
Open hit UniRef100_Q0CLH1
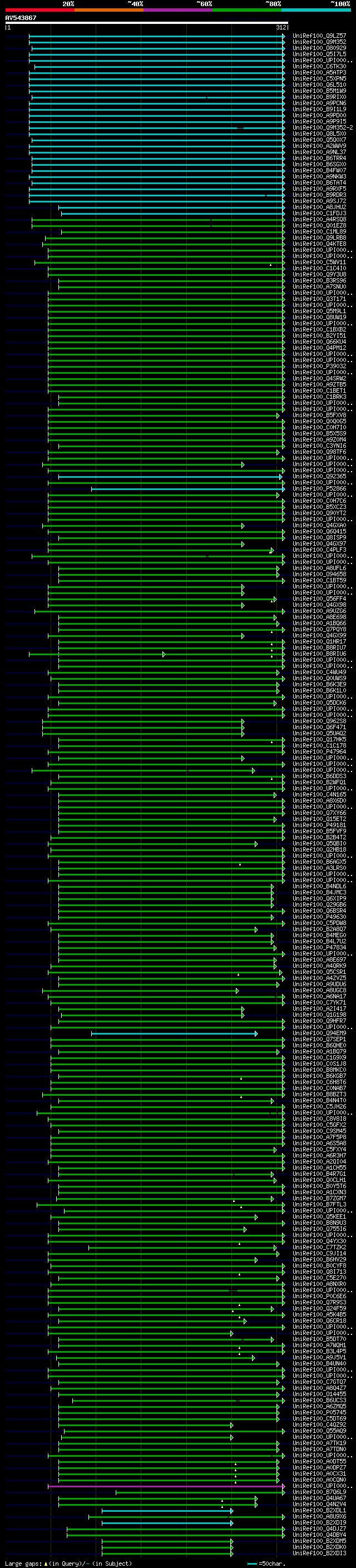[x=319, y=1180]
